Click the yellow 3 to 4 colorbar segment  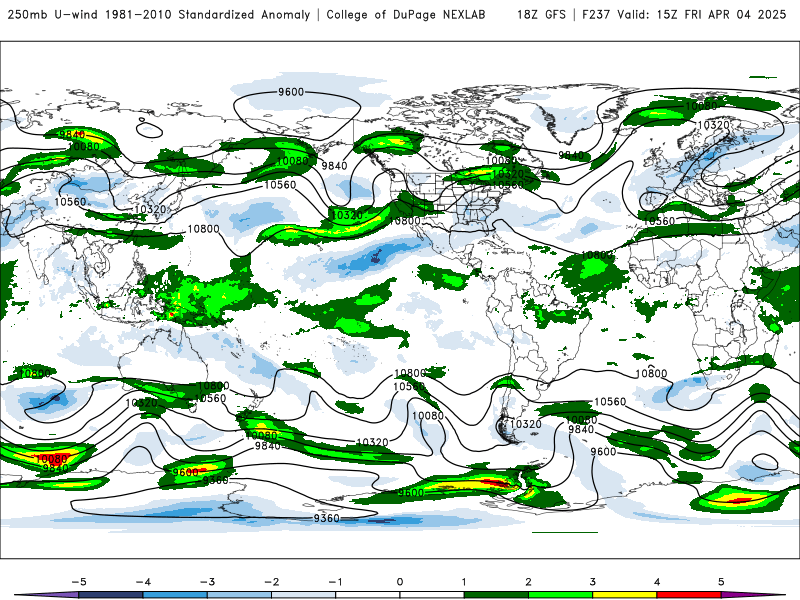(624, 595)
